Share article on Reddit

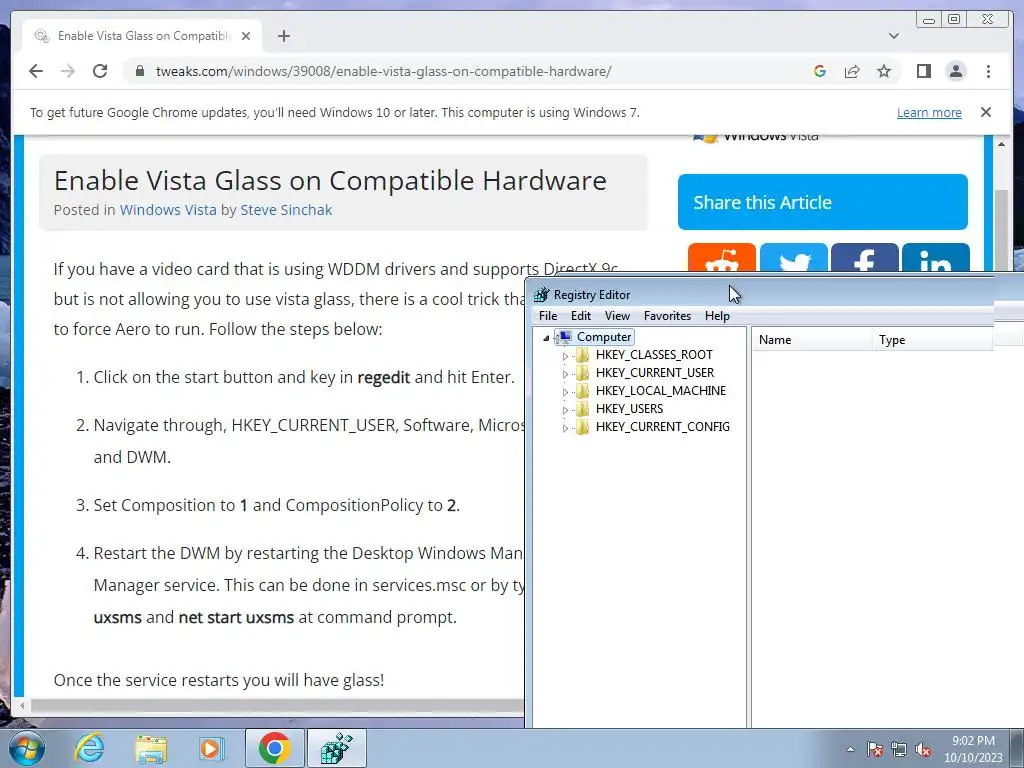pos(722,257)
